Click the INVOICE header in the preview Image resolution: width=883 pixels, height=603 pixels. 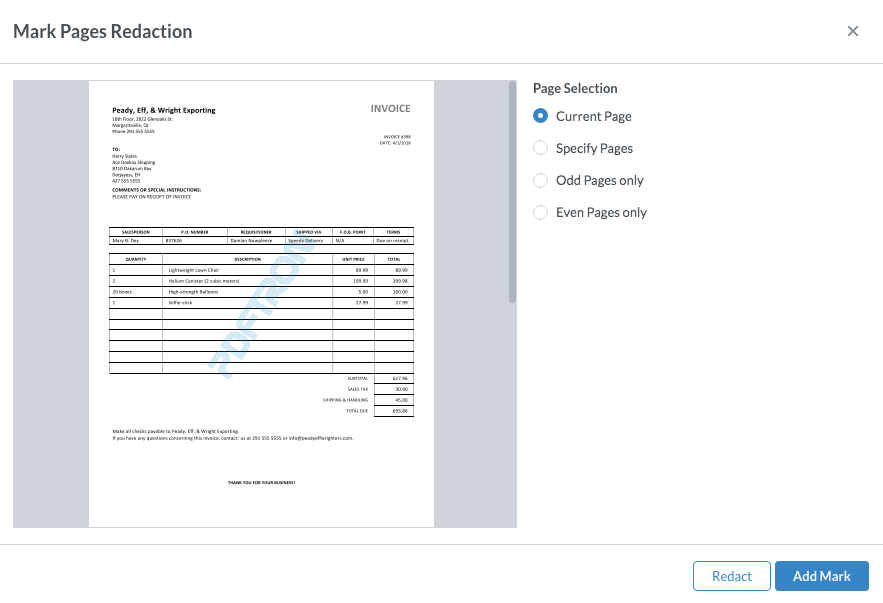click(390, 108)
